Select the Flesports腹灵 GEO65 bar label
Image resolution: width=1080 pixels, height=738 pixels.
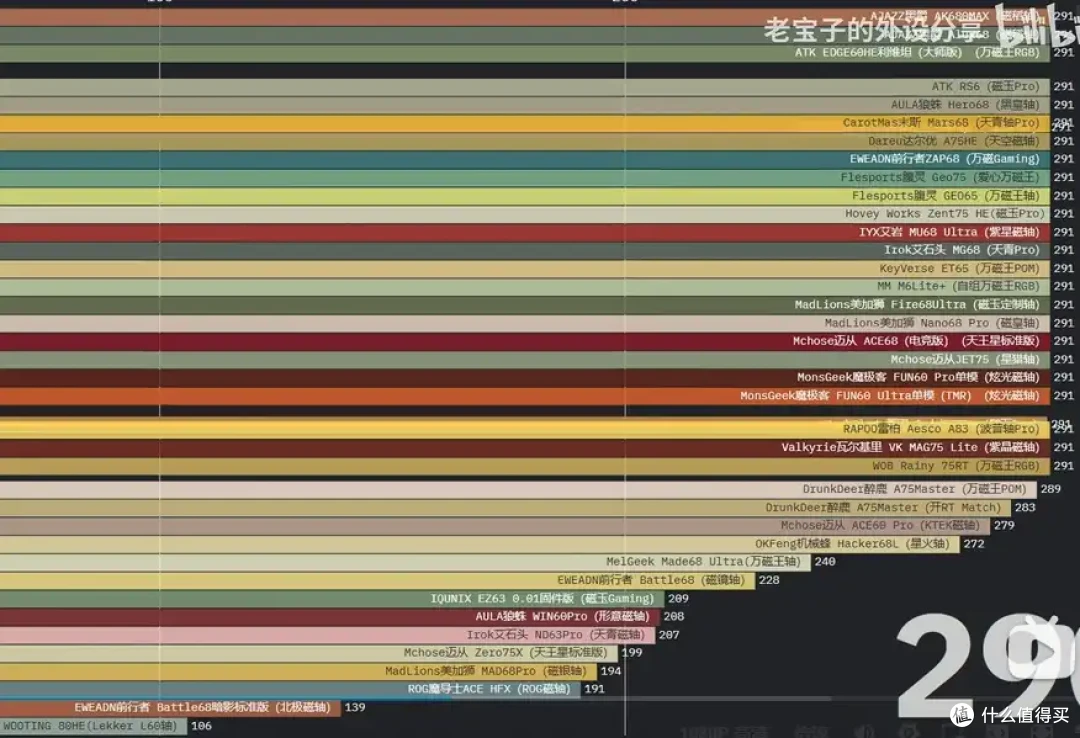coord(945,196)
